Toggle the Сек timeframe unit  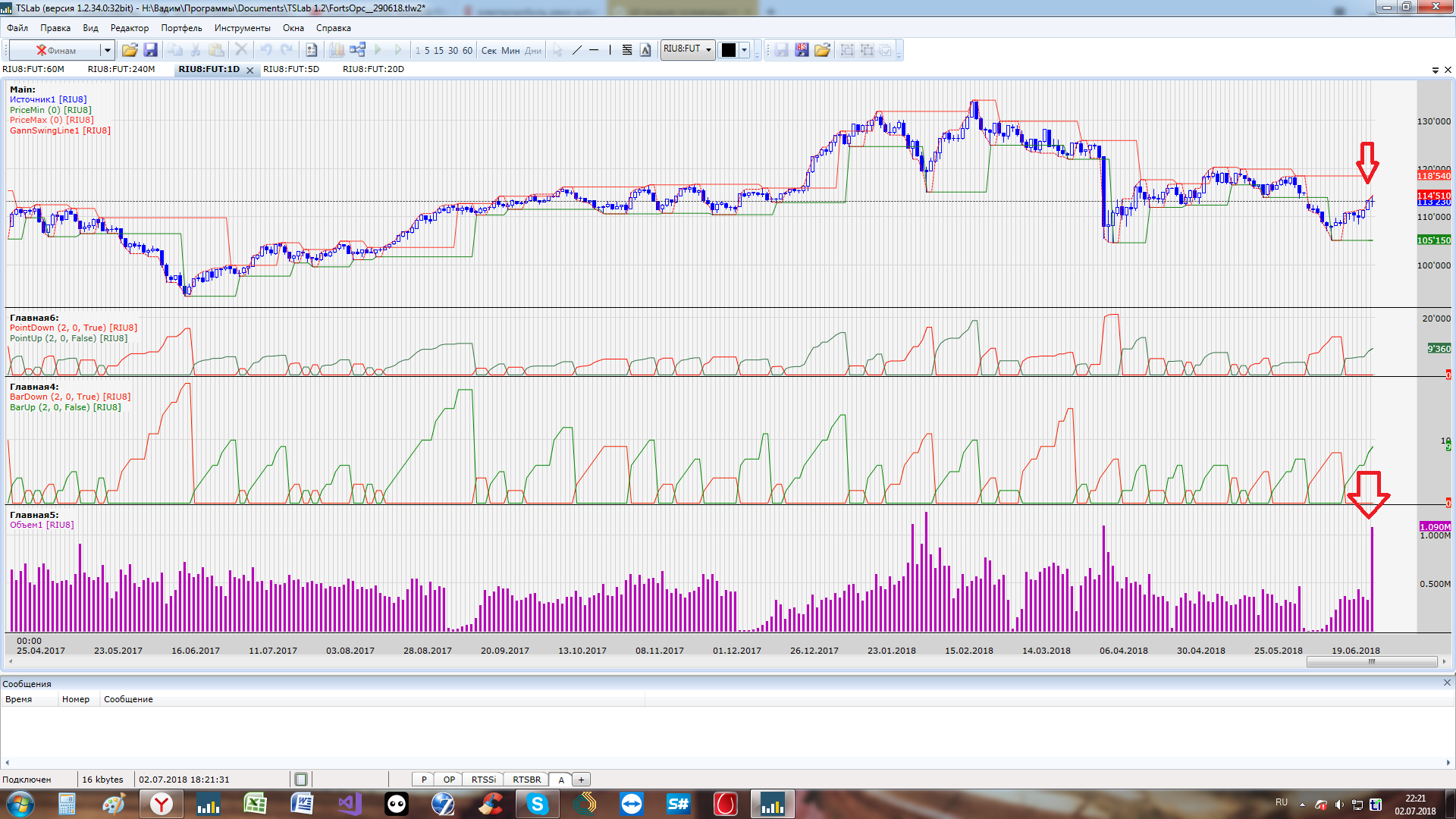488,51
